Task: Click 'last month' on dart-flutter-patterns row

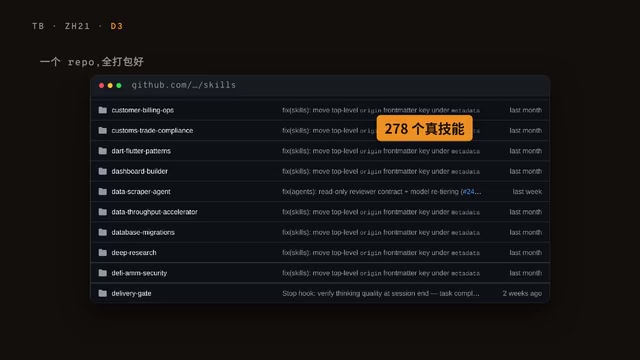Action: pos(526,151)
